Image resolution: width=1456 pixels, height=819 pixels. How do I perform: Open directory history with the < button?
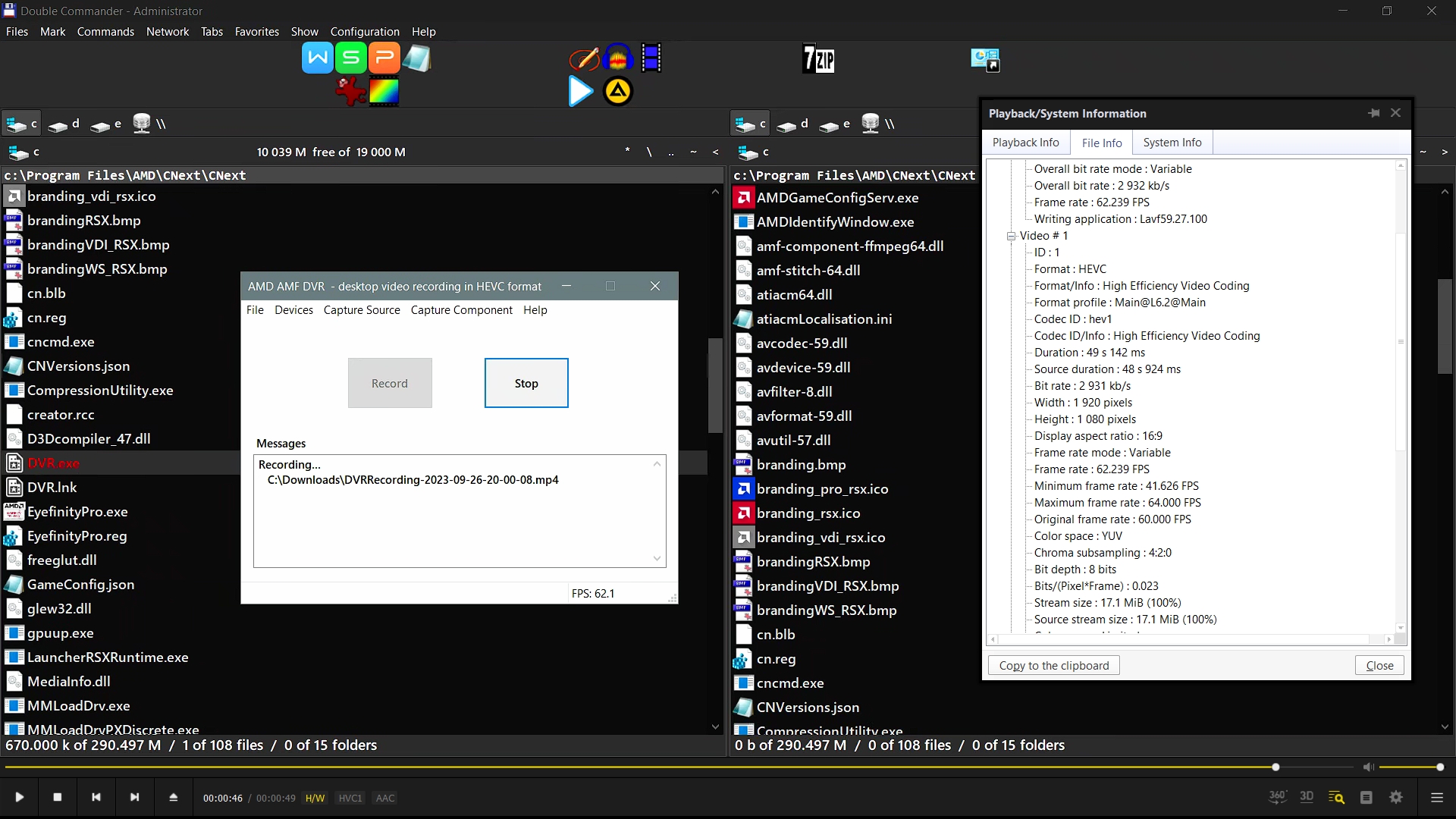[x=716, y=152]
